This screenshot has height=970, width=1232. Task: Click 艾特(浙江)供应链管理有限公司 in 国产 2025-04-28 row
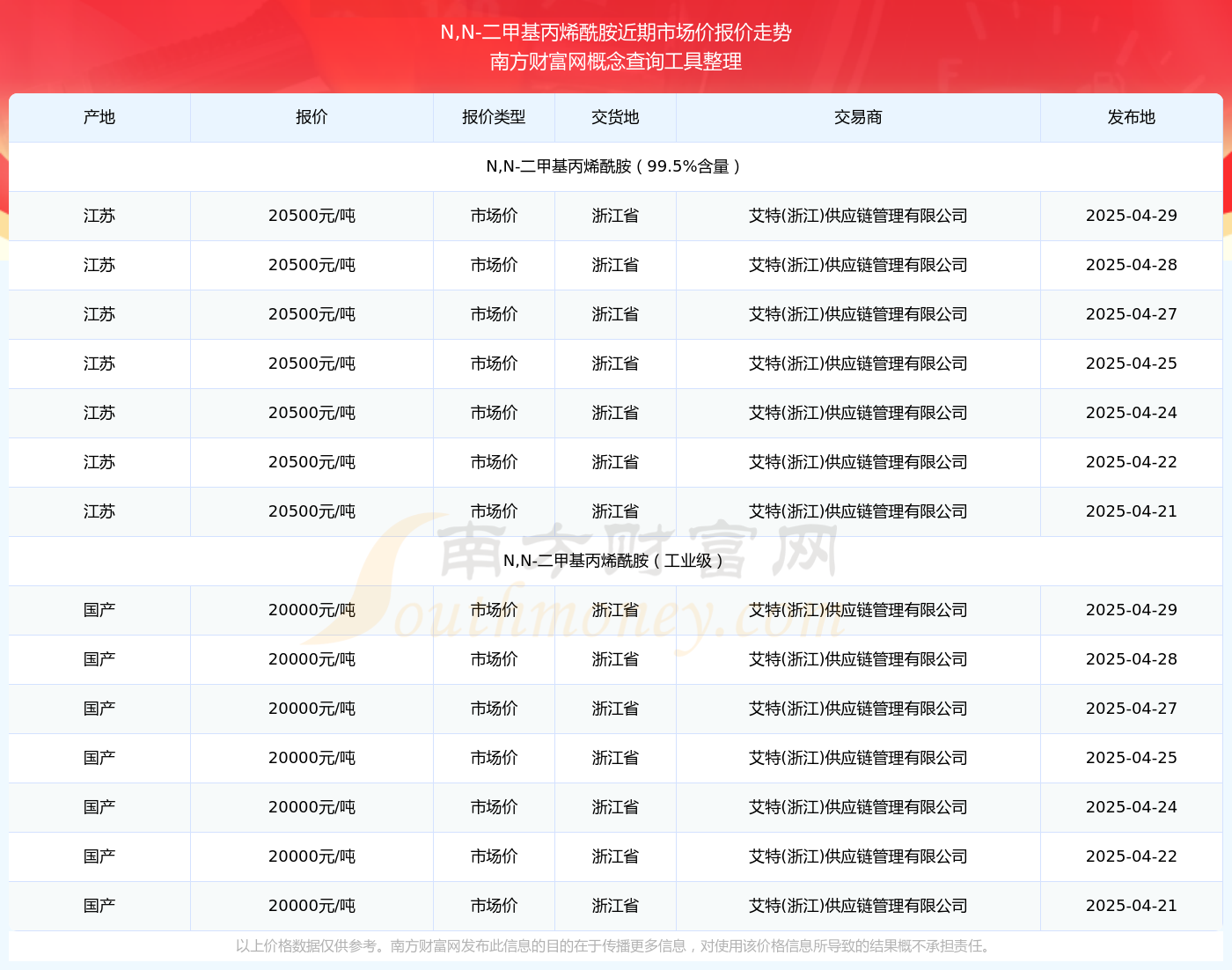click(x=858, y=659)
